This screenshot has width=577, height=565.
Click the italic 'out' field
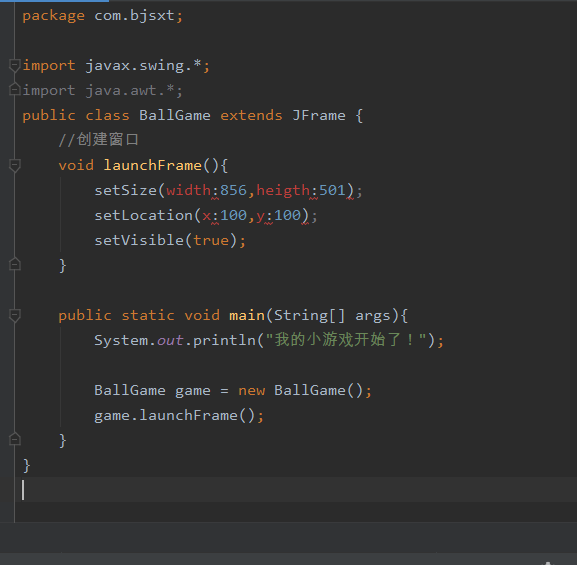coord(170,341)
